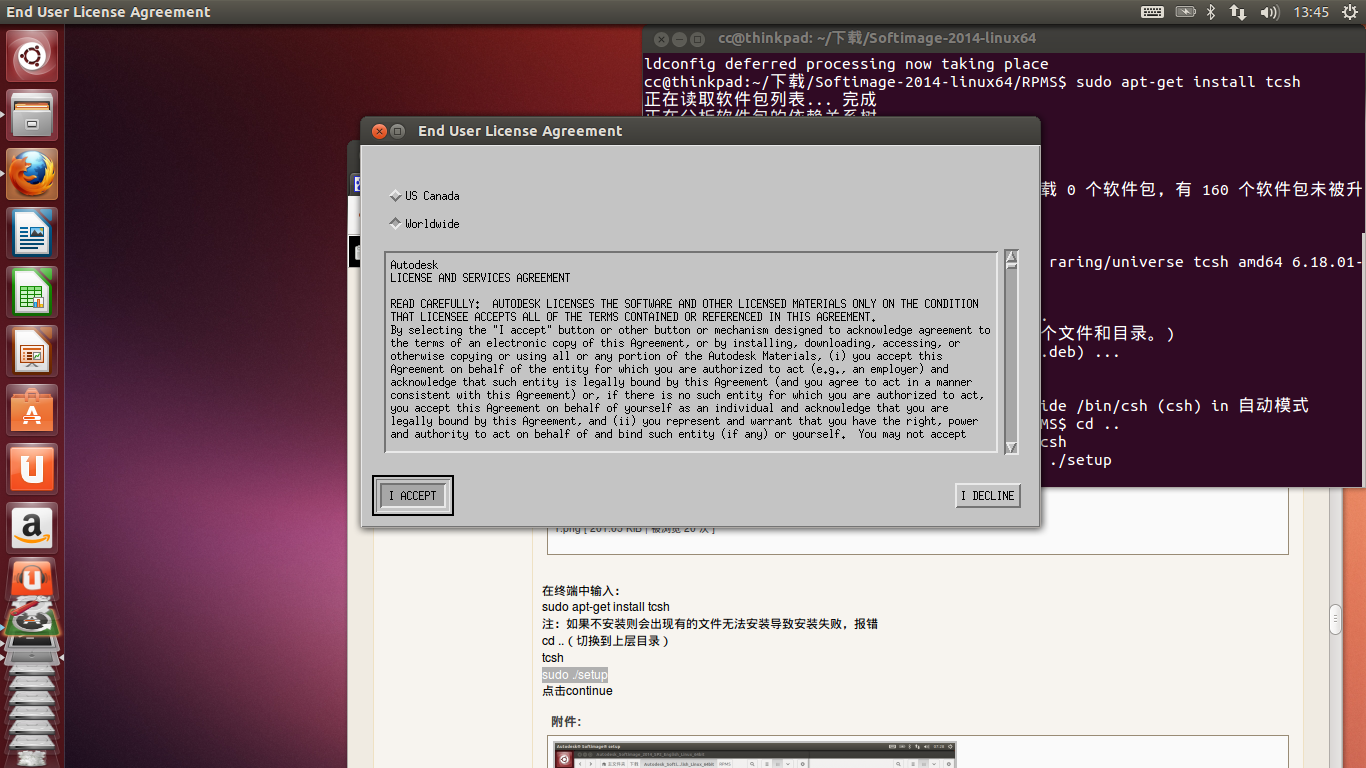Click the 'cd ..（切换到上层目录）' line on page
This screenshot has width=1366, height=768.
pyautogui.click(x=606, y=641)
